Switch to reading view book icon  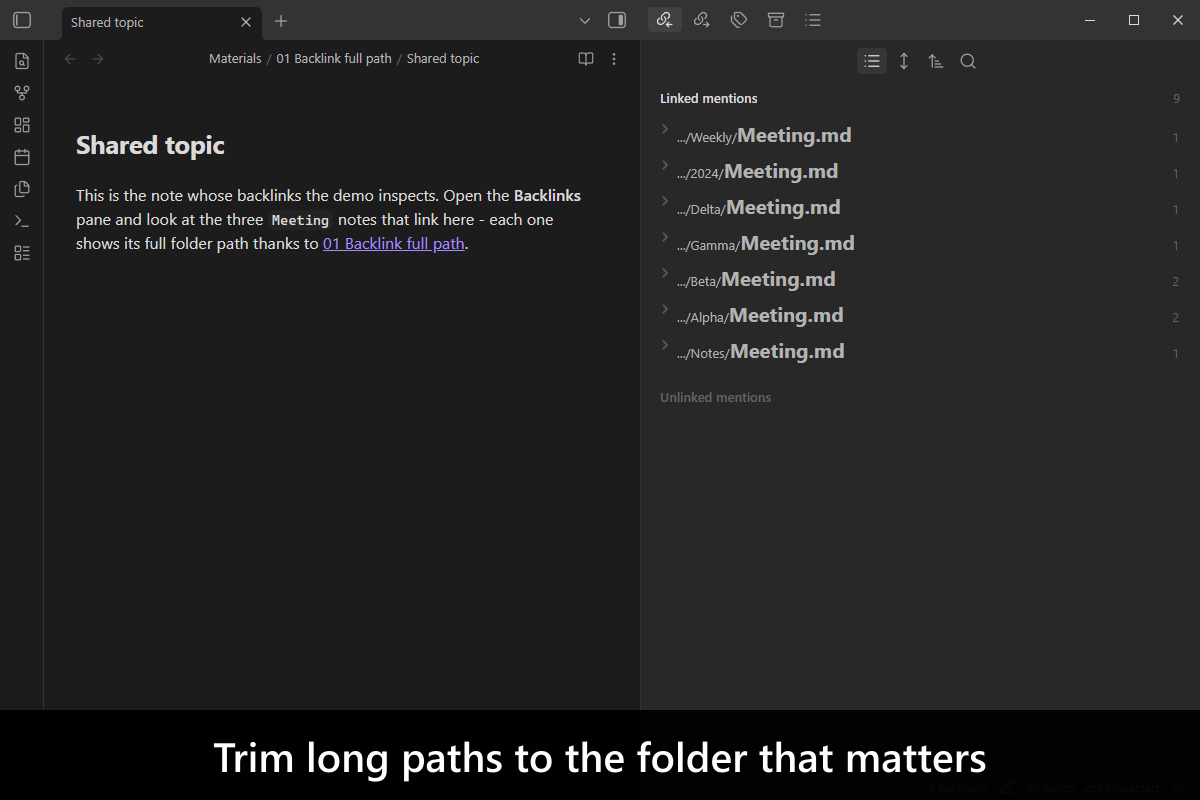(586, 59)
